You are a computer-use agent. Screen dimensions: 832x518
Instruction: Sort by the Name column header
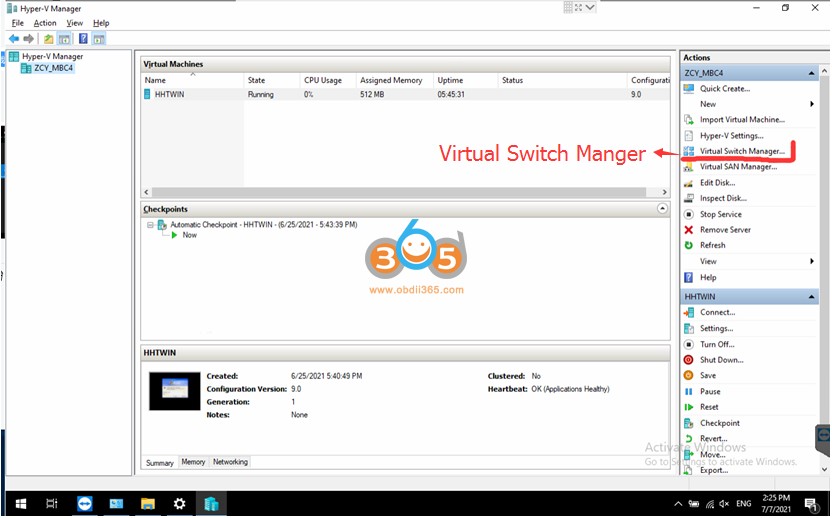(x=193, y=80)
